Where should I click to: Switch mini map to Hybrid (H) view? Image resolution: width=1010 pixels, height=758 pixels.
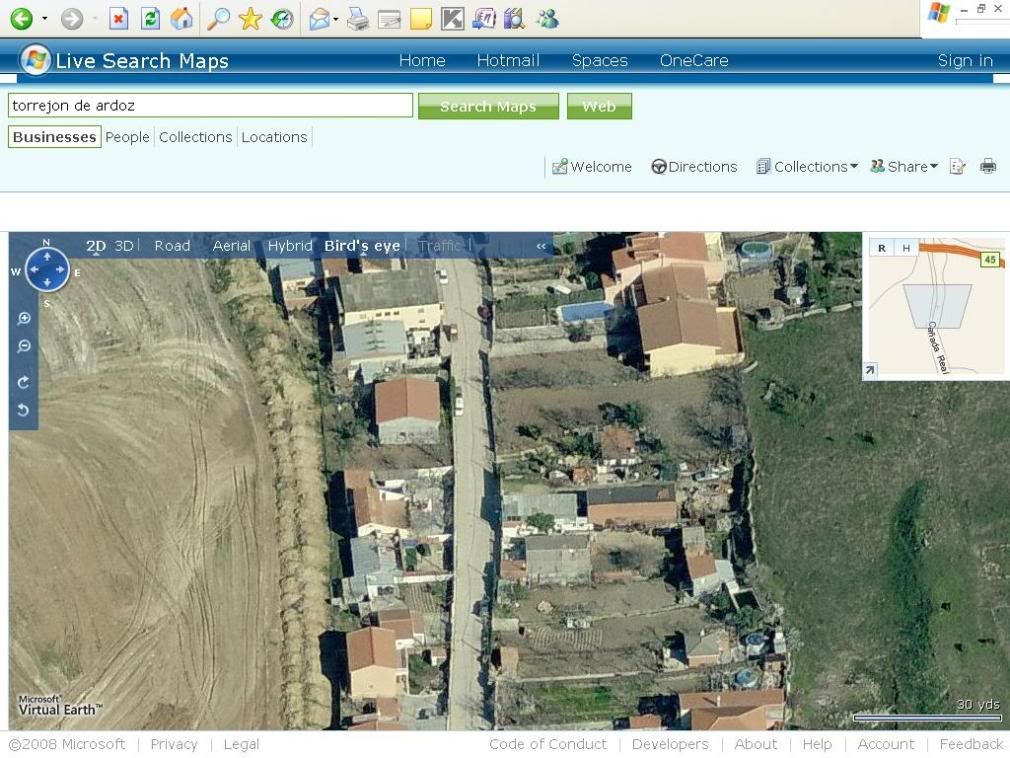[906, 248]
